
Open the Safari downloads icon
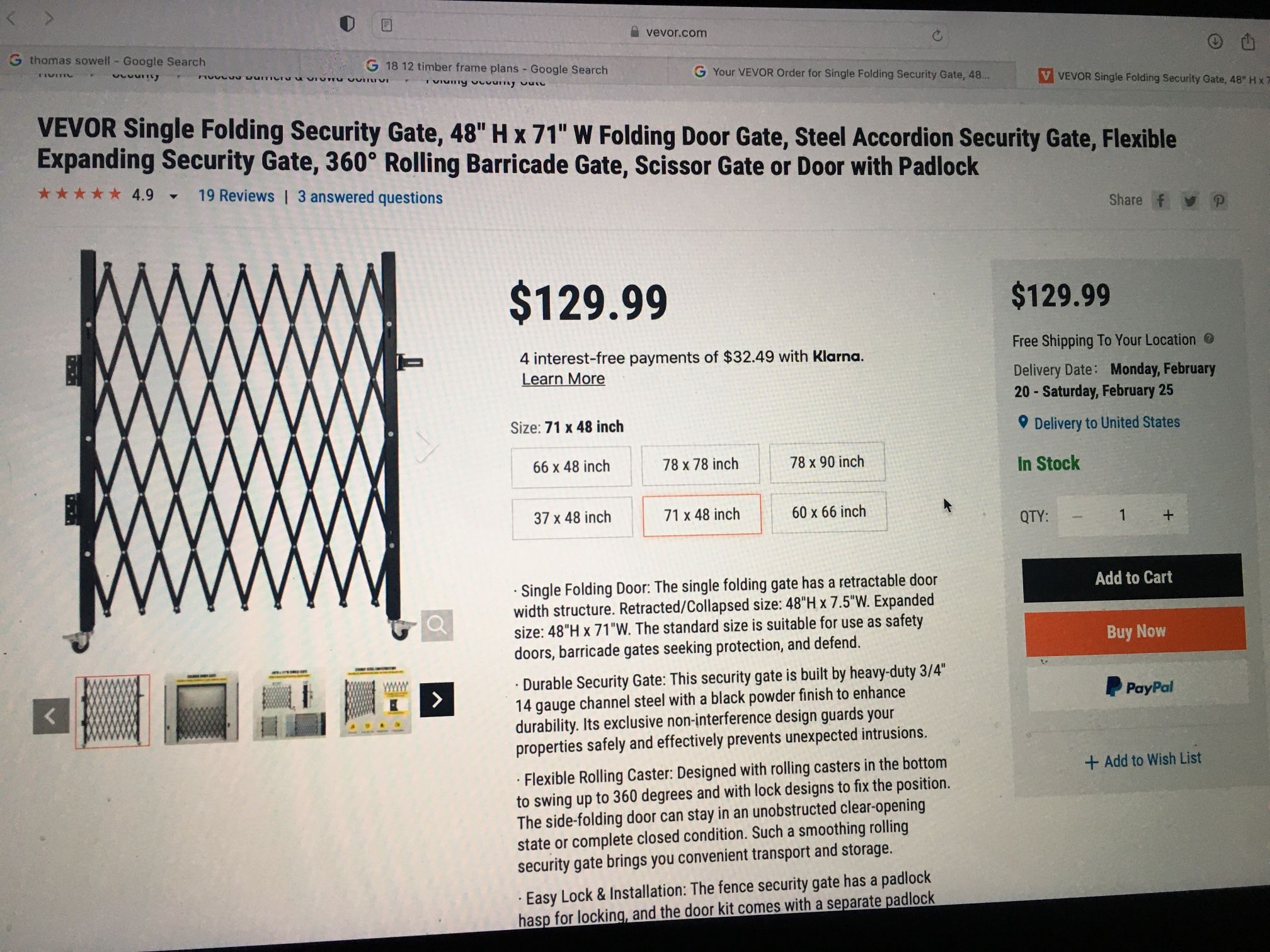coord(1215,42)
